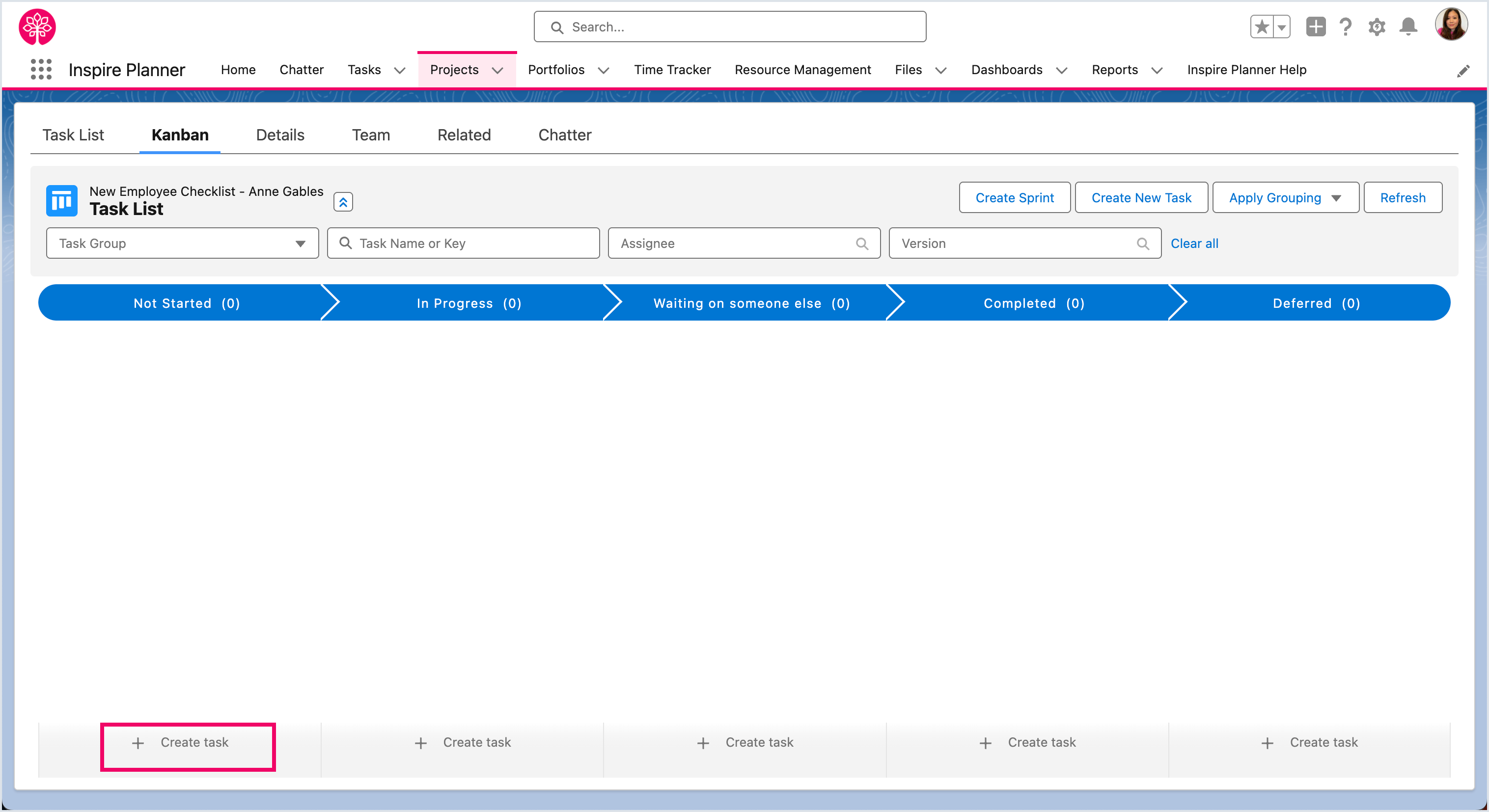Open the Tasks nav item

point(364,69)
